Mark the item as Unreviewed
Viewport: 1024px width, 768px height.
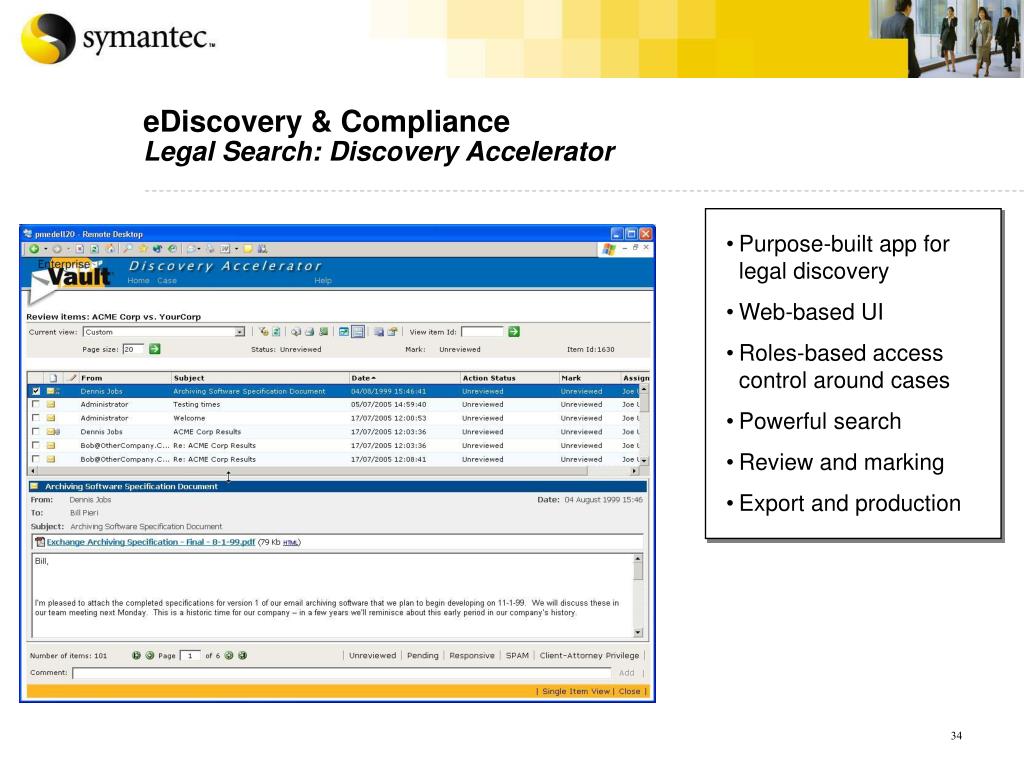[x=372, y=655]
